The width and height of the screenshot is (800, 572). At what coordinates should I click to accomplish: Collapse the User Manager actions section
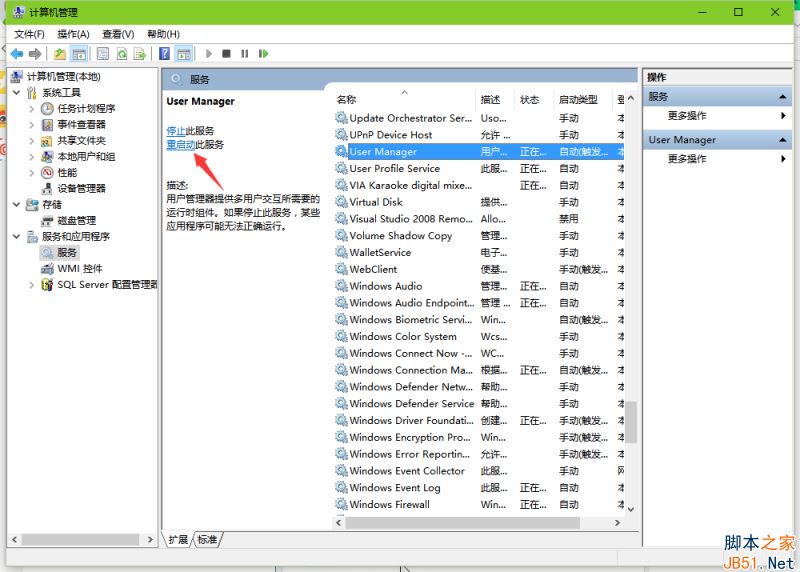[782, 139]
